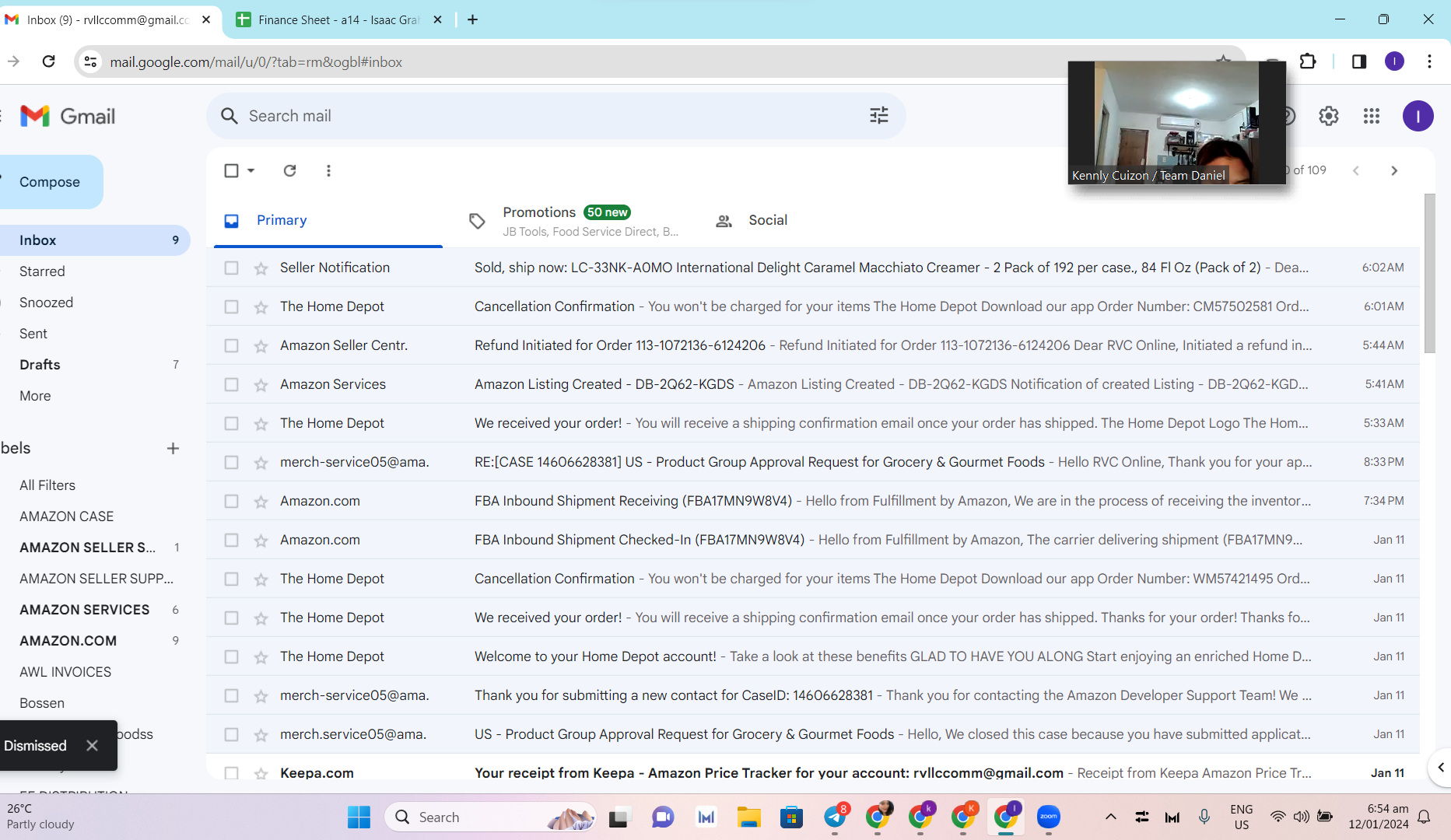The image size is (1451, 840).
Task: Open the Sent folder
Action: coord(33,334)
